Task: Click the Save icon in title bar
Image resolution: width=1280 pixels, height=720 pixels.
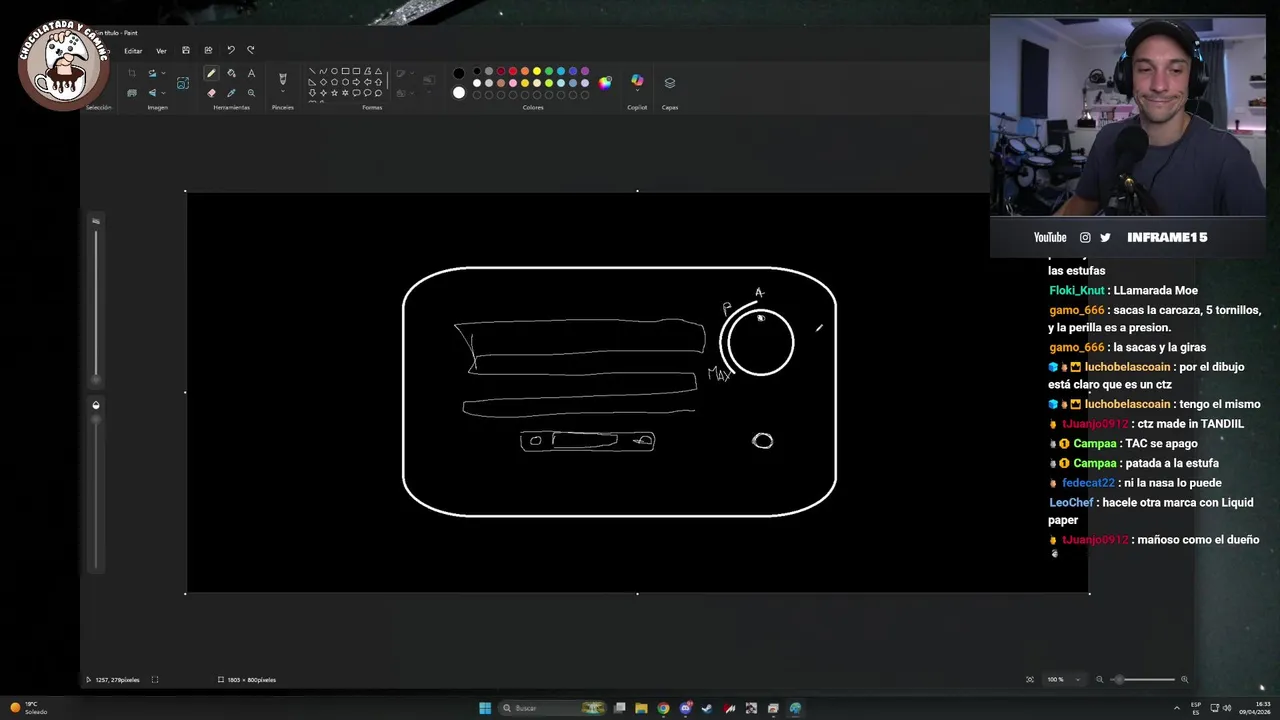Action: [x=186, y=50]
